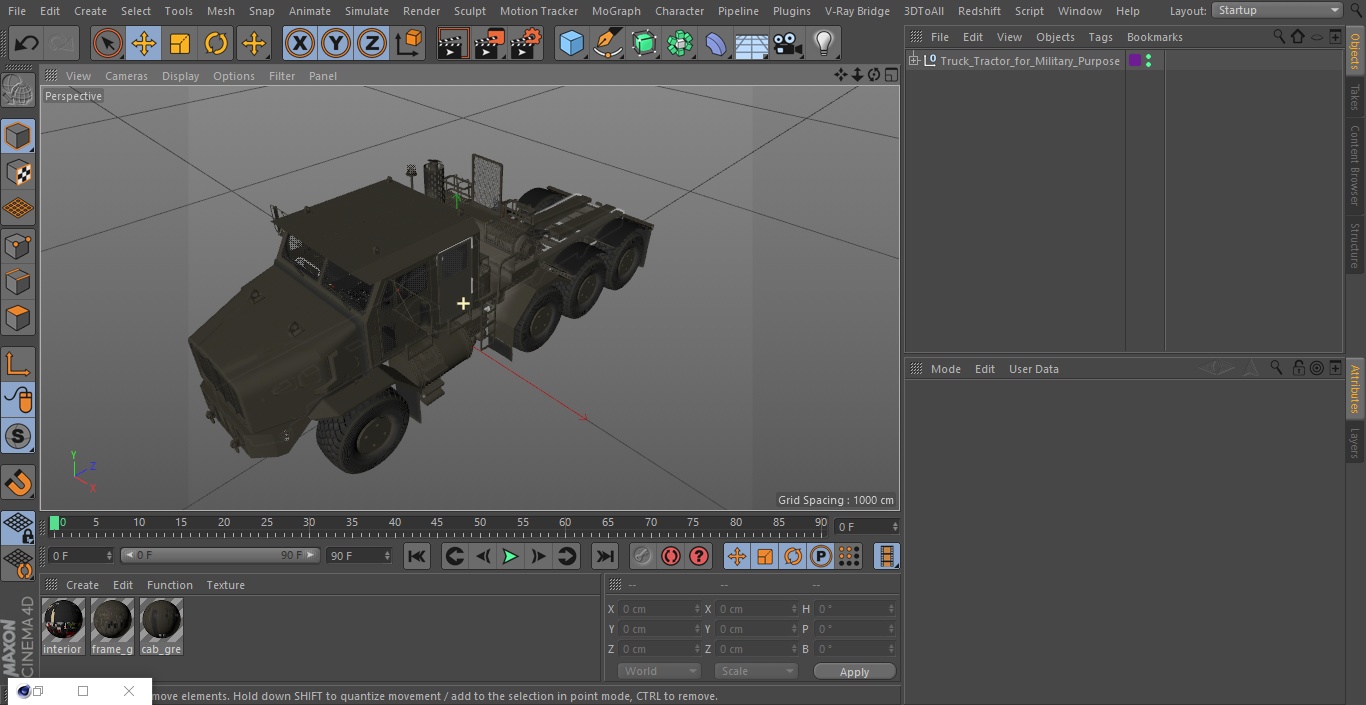Toggle Snap S icon in left toolbar
Viewport: 1366px width, 705px height.
[x=18, y=436]
